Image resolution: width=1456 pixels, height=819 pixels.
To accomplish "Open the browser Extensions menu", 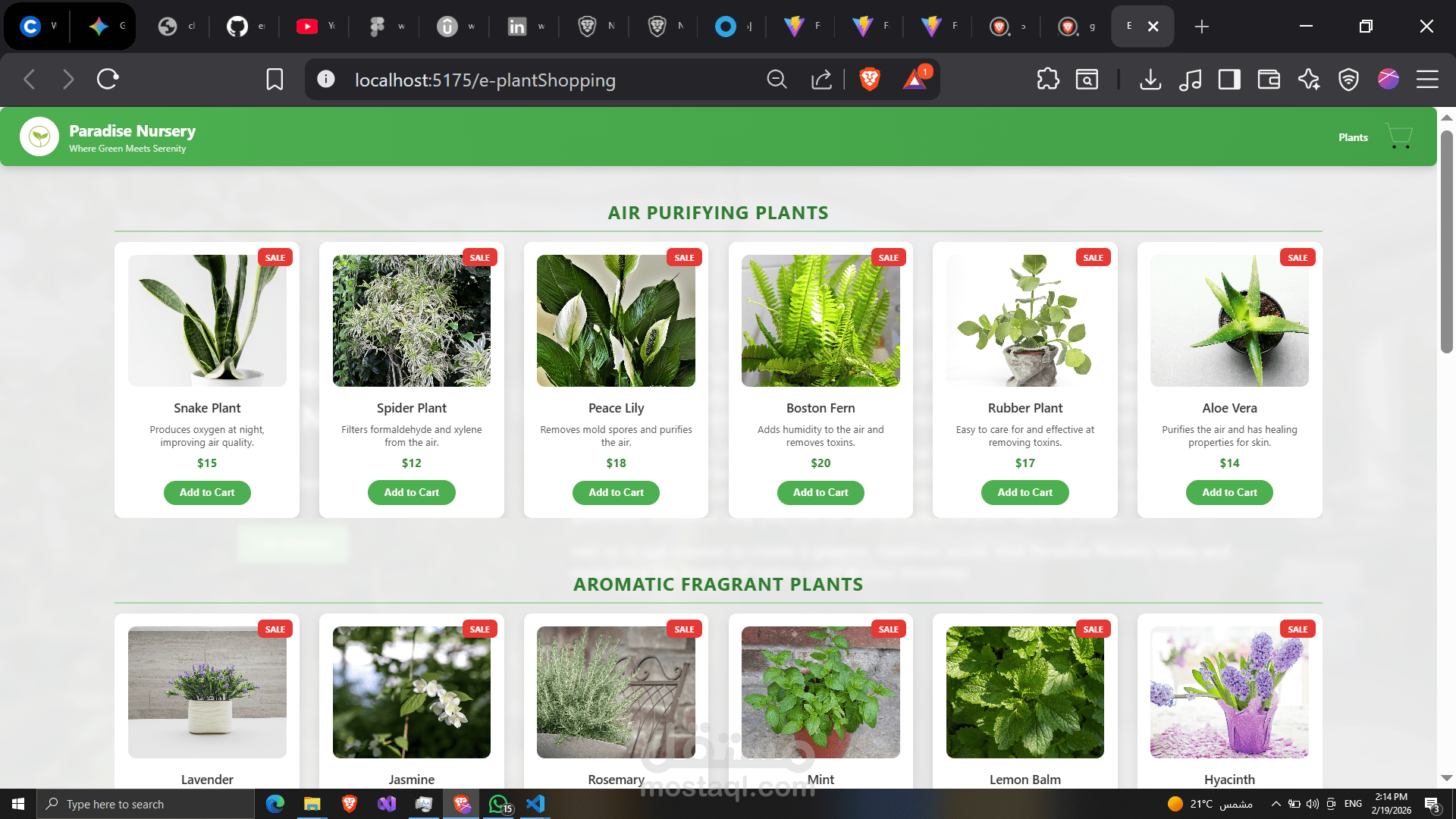I will click(x=1049, y=79).
